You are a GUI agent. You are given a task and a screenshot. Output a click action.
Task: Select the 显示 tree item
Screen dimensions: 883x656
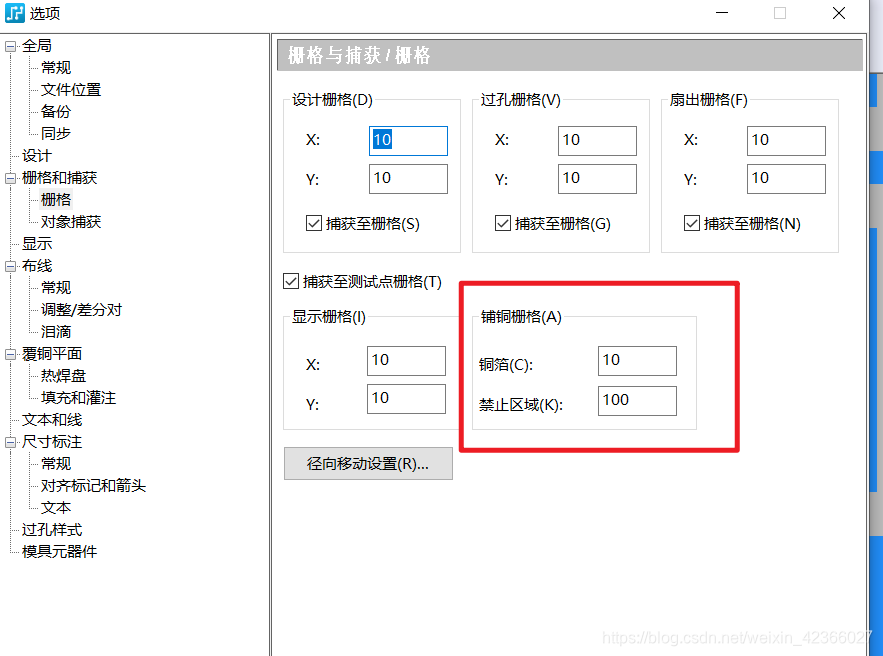pos(37,244)
